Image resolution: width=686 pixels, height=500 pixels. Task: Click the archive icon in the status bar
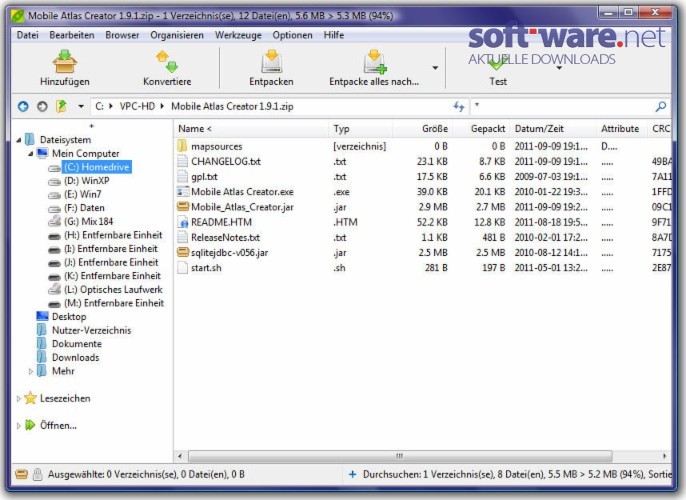21,474
